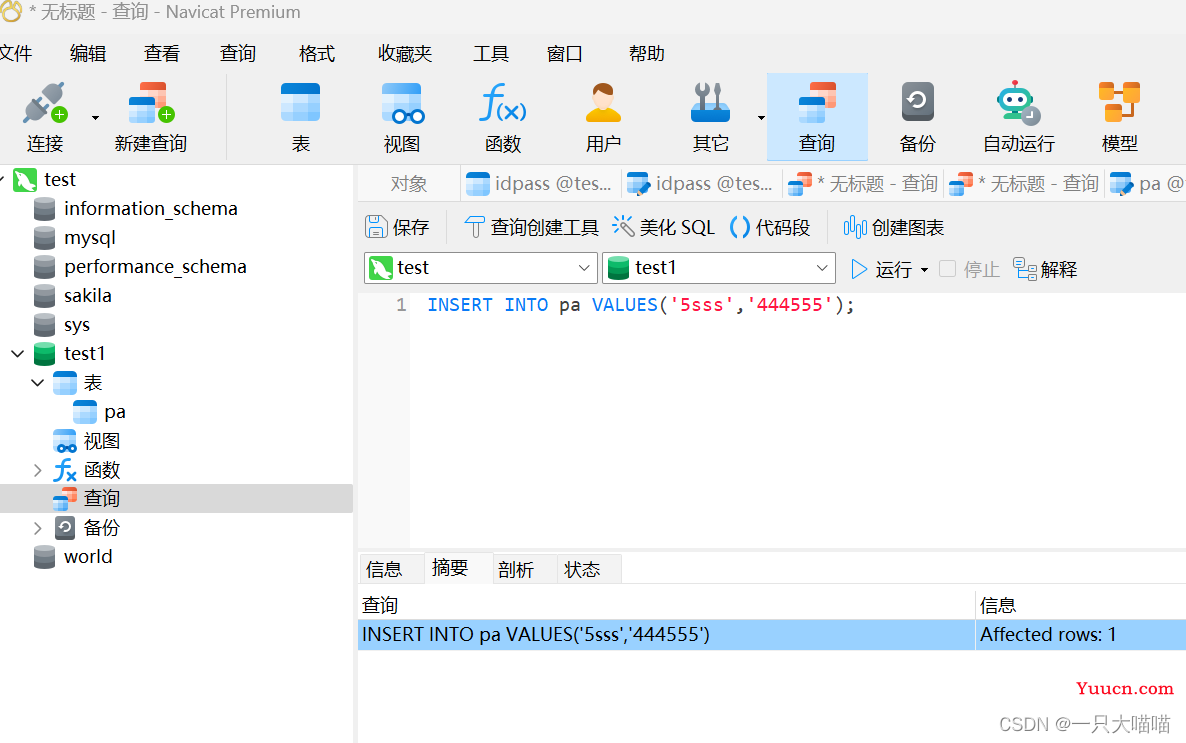Open the Table (表) toolbar icon
The height and width of the screenshot is (743, 1186).
click(x=300, y=103)
